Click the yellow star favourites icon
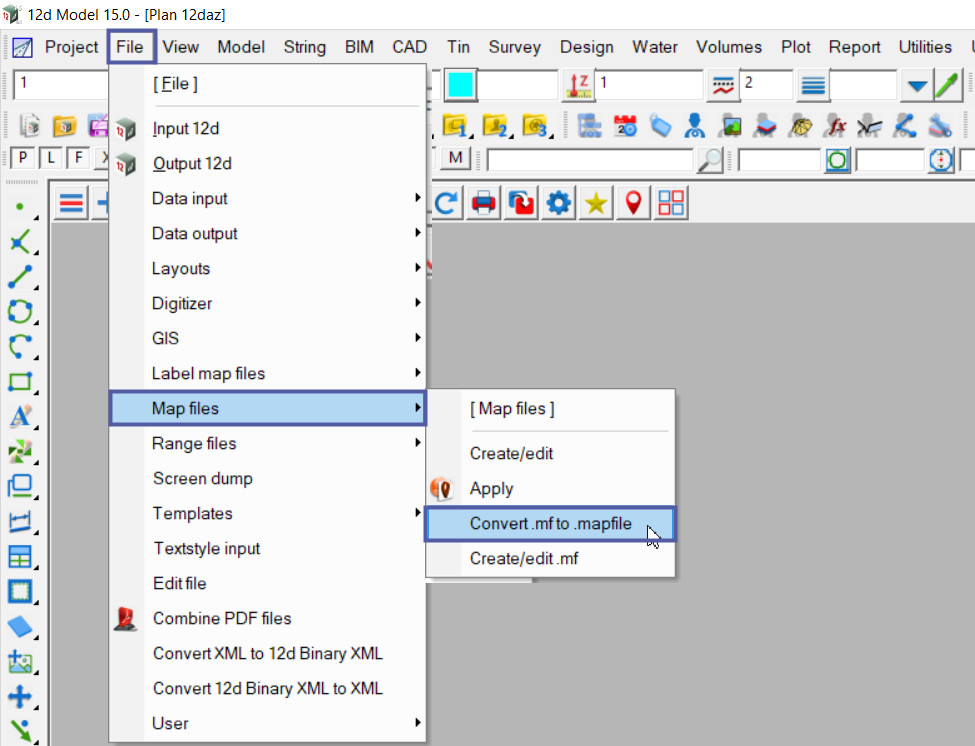This screenshot has width=975, height=746. point(596,203)
